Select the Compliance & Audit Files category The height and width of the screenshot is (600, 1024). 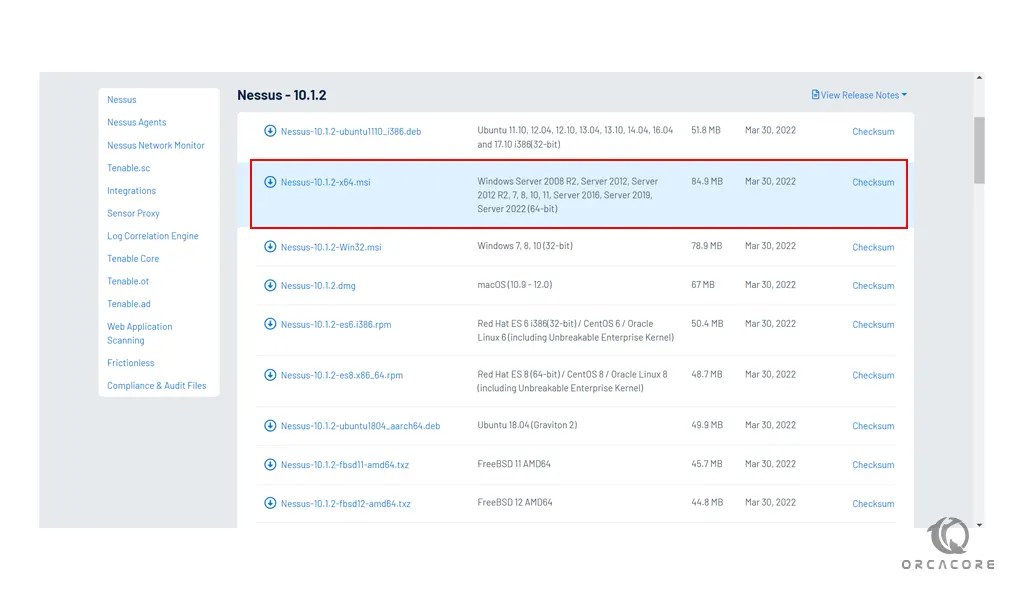[156, 385]
